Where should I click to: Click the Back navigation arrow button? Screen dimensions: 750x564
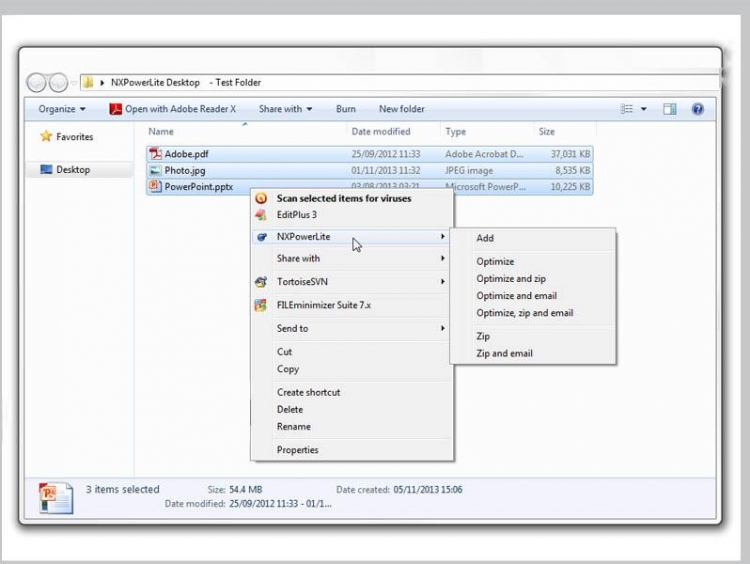tap(36, 83)
